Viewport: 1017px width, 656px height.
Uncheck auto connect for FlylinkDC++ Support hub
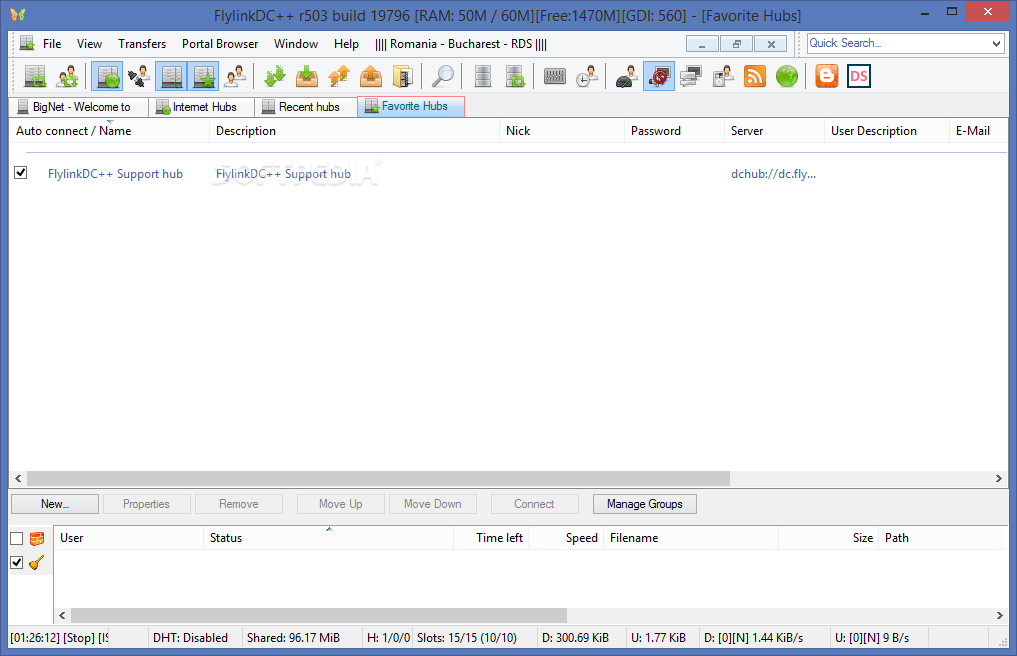(21, 173)
